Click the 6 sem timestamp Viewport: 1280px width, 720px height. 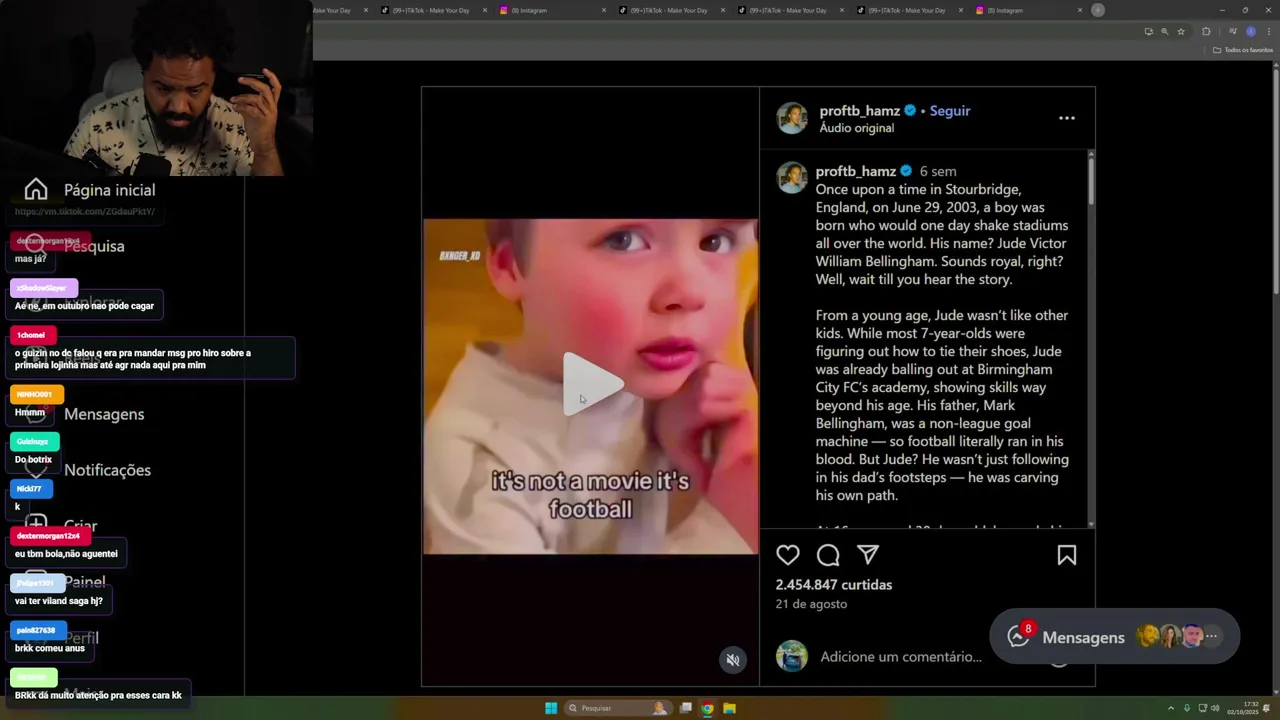click(x=938, y=171)
